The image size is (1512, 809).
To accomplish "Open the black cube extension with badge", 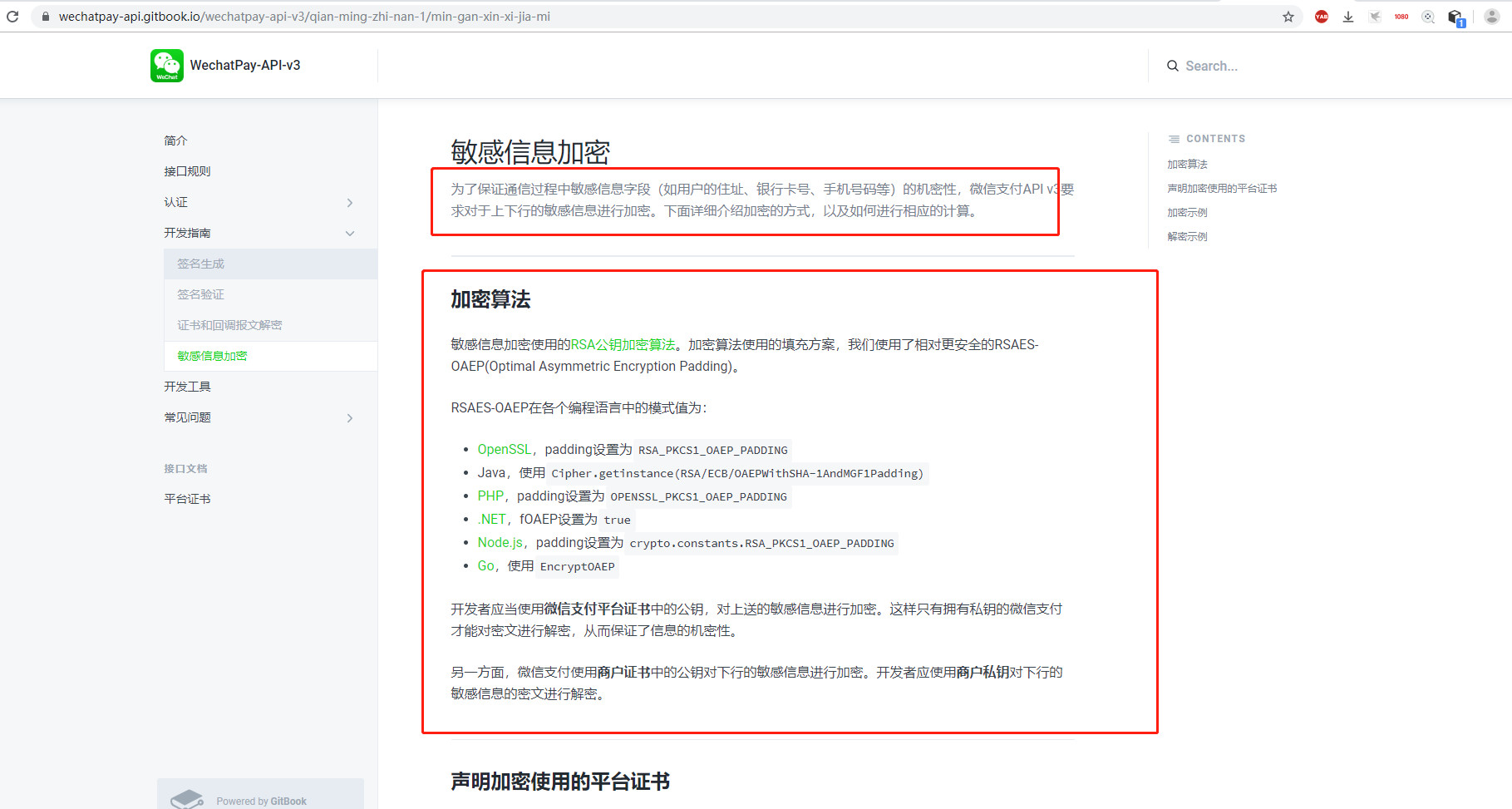I will tap(1456, 17).
